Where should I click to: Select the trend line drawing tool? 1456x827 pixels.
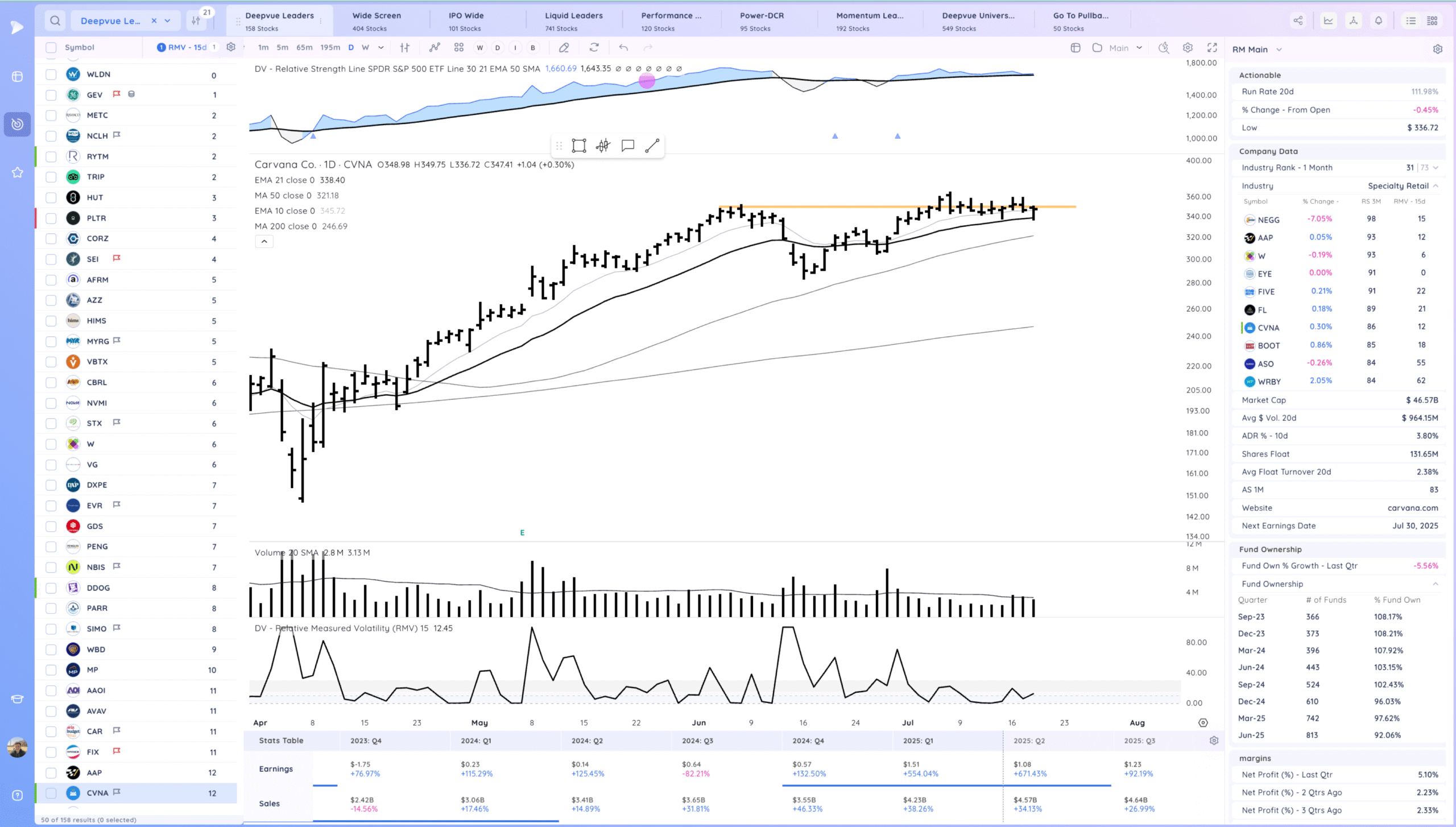tap(652, 146)
